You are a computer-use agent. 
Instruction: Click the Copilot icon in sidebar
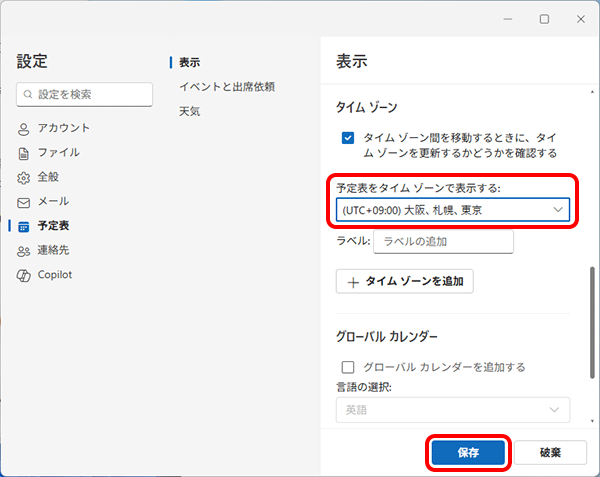pos(24,275)
